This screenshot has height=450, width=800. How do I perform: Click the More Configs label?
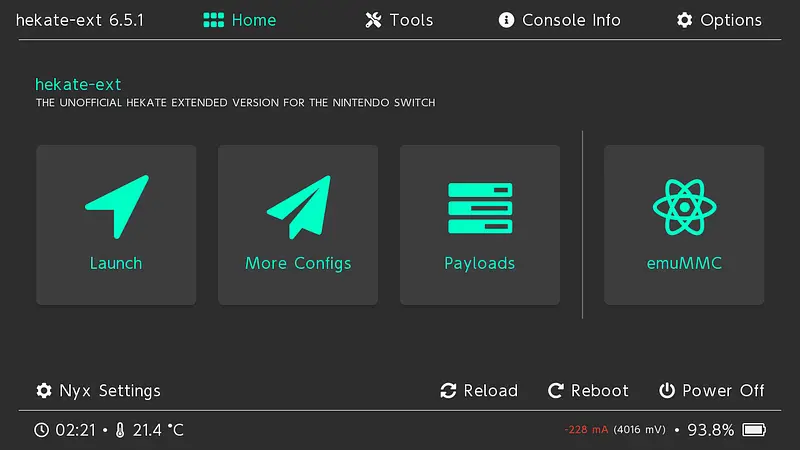coord(298,263)
